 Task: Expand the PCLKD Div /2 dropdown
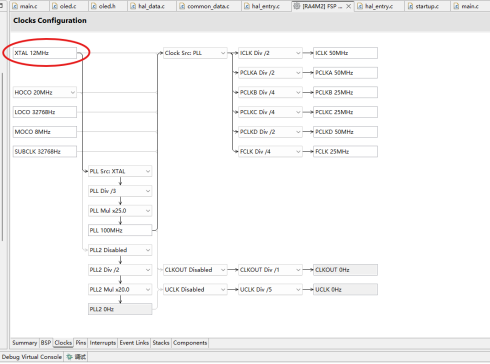270,132
